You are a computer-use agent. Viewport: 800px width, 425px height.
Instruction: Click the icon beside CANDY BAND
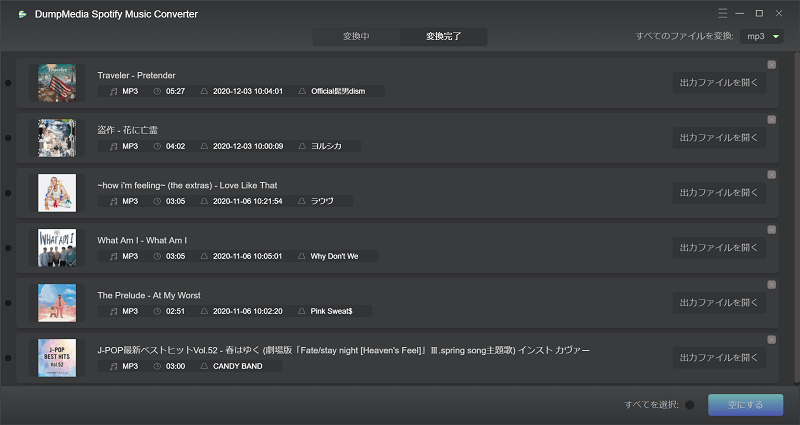click(x=204, y=366)
